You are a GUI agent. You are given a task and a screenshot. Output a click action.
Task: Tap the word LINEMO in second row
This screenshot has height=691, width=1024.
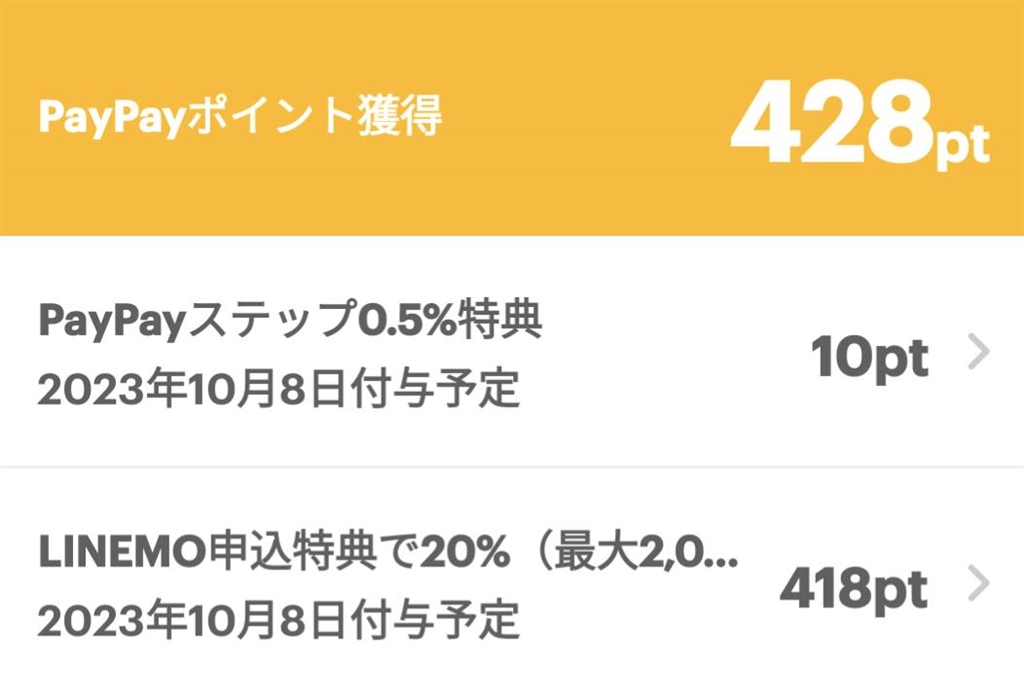111,553
